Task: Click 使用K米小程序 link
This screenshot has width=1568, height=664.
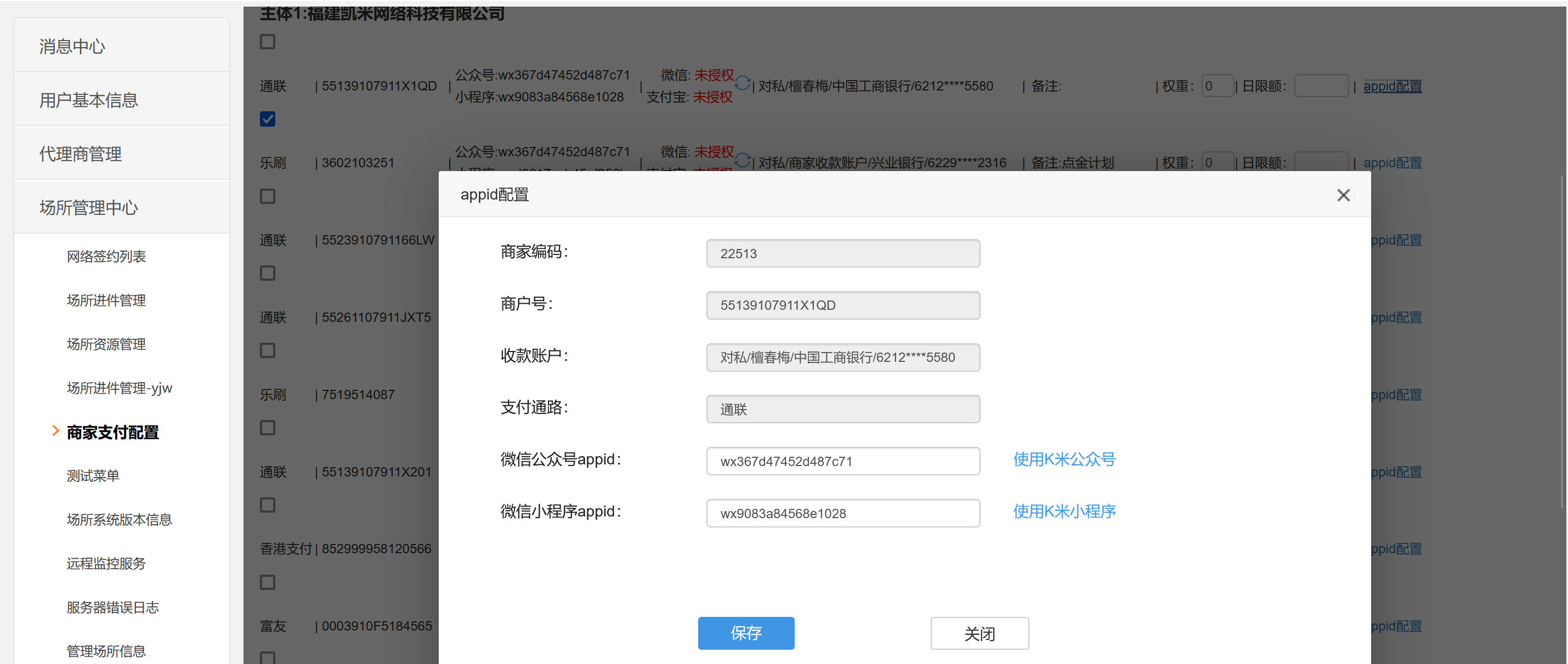Action: [x=1064, y=511]
